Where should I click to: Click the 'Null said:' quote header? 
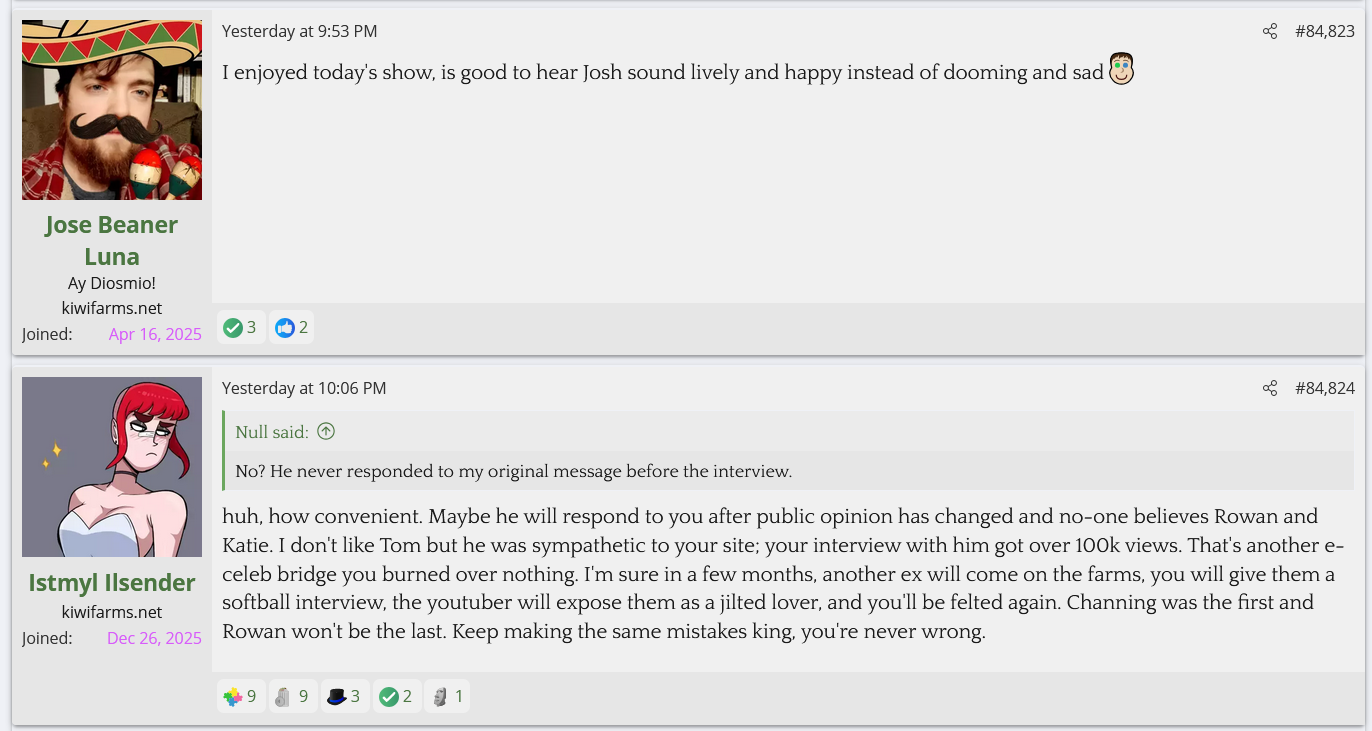tap(272, 432)
